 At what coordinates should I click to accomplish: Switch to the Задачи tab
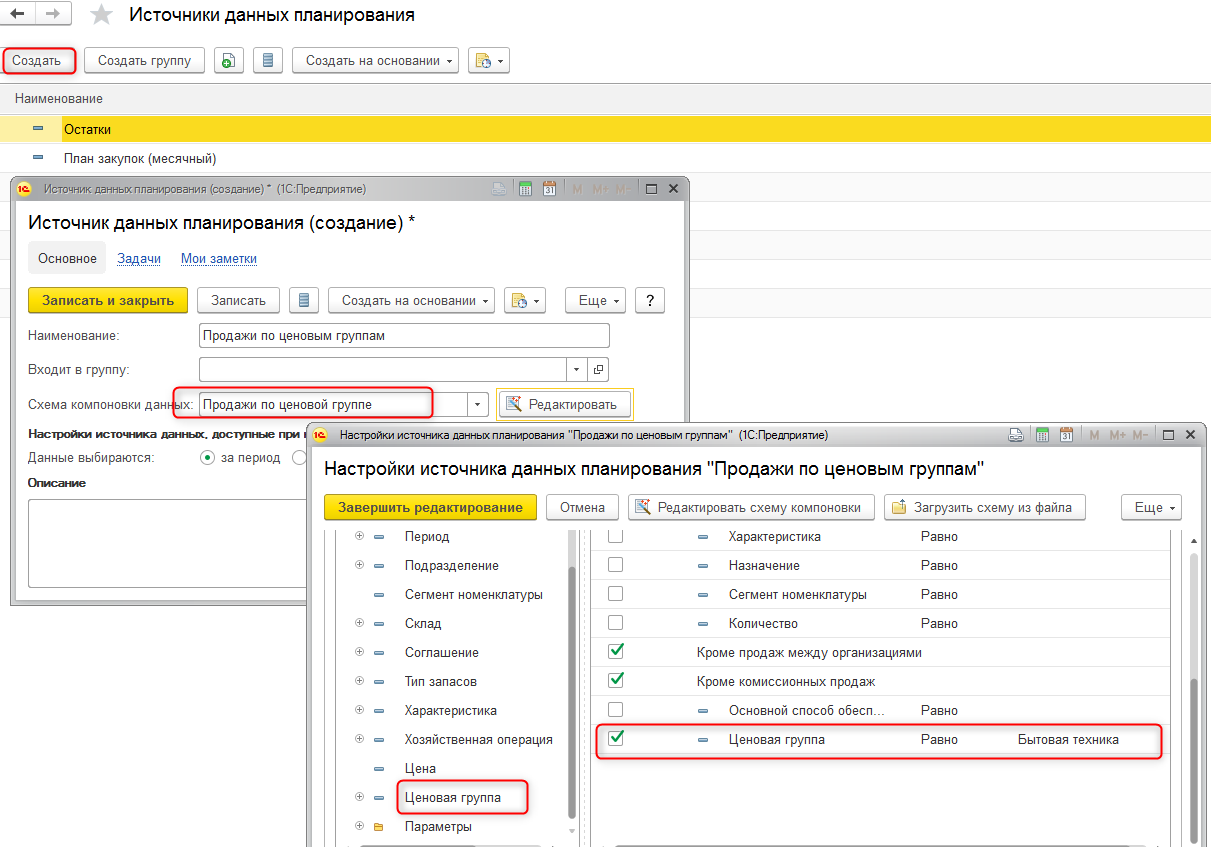(x=139, y=259)
